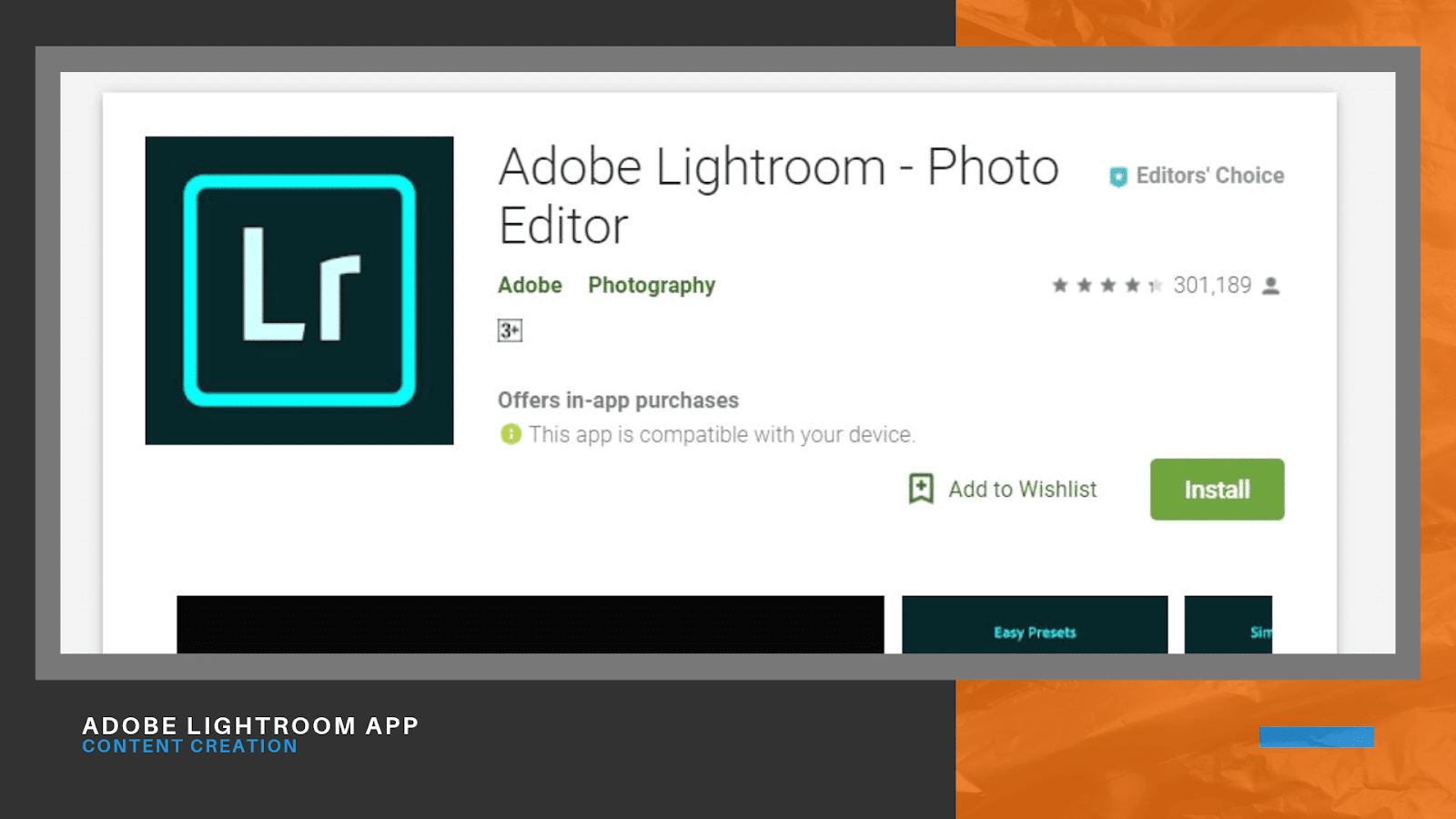Click the first star in the rating
Screen dimensions: 1456x819
(1060, 286)
